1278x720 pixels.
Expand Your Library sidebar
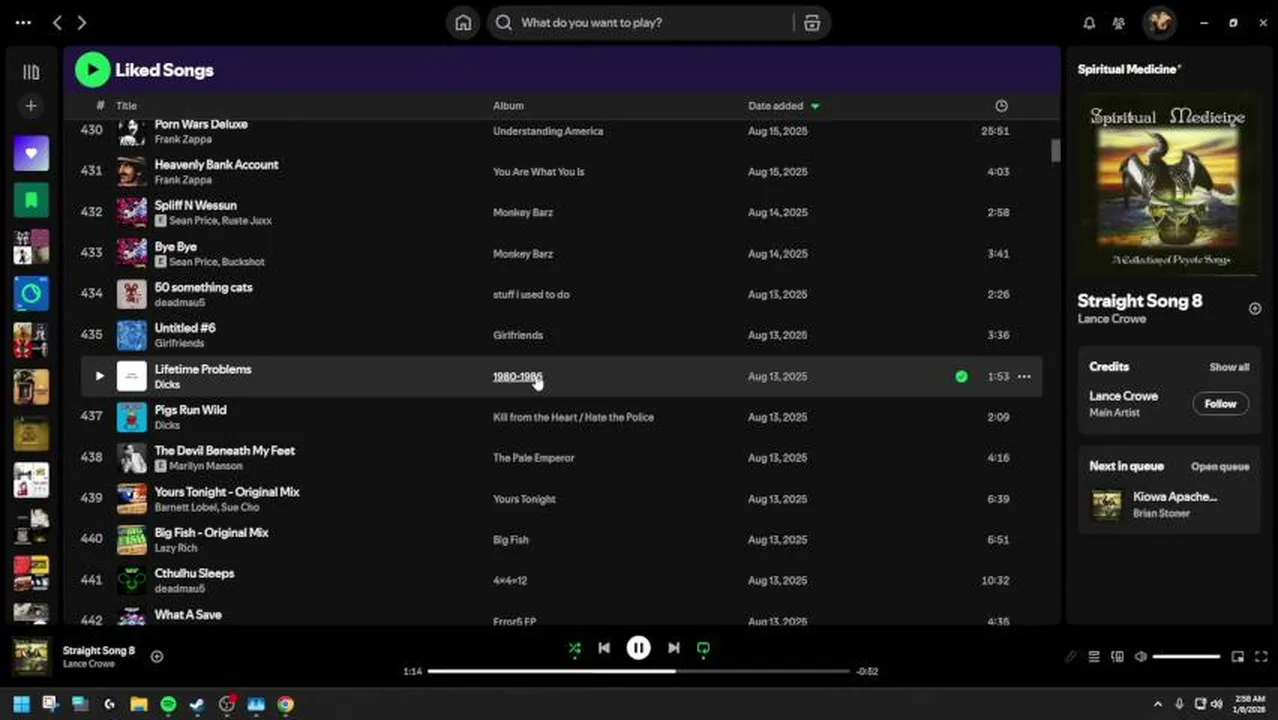[x=31, y=72]
